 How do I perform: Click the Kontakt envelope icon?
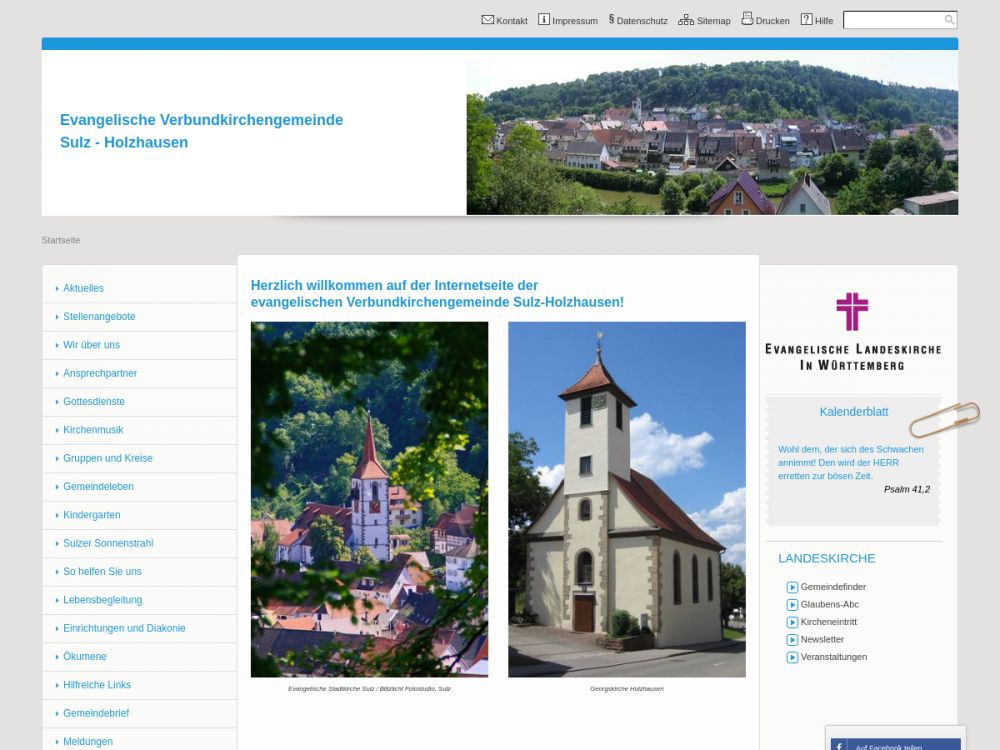click(x=488, y=20)
